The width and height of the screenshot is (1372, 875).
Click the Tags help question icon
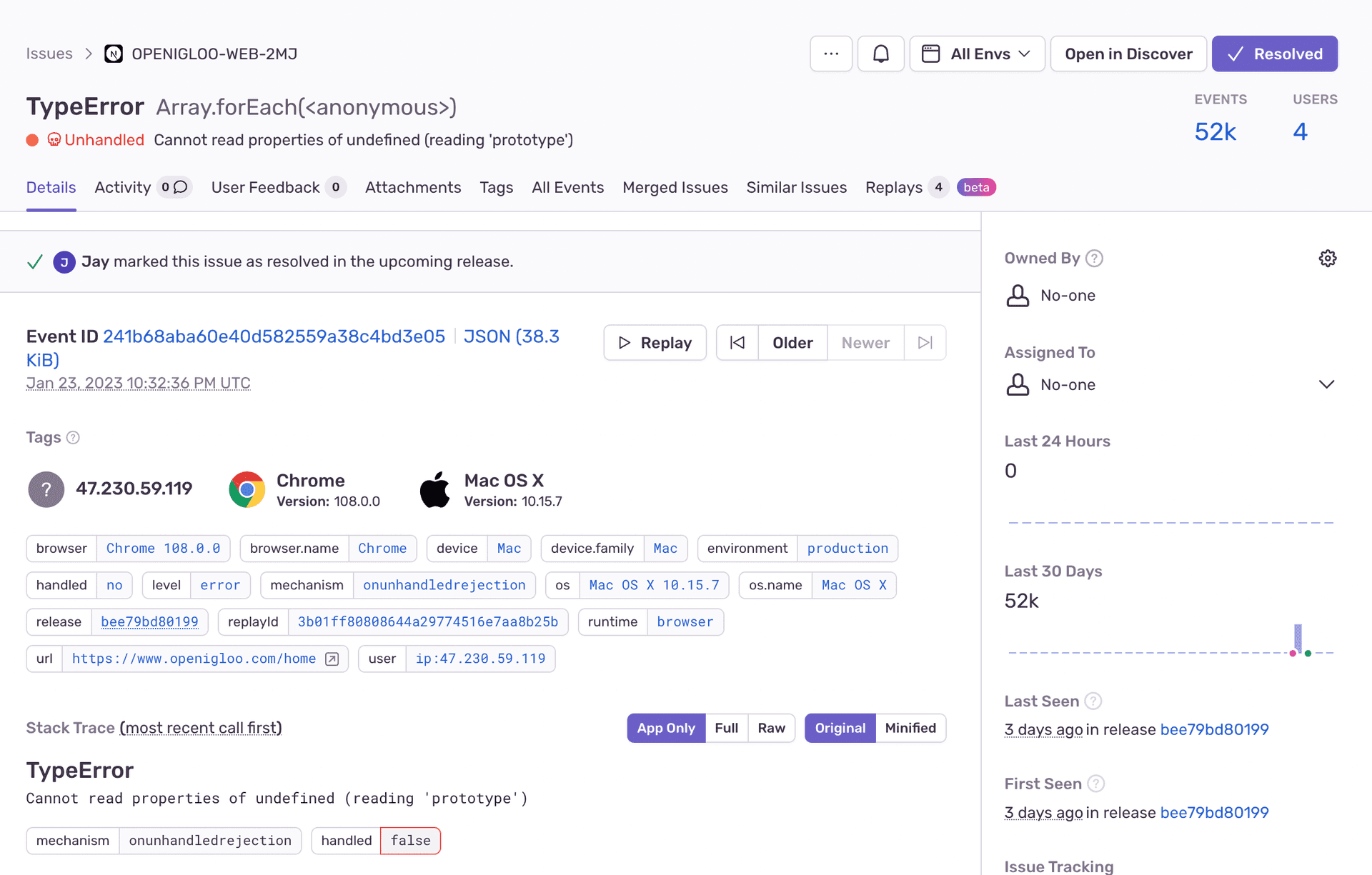(x=73, y=437)
